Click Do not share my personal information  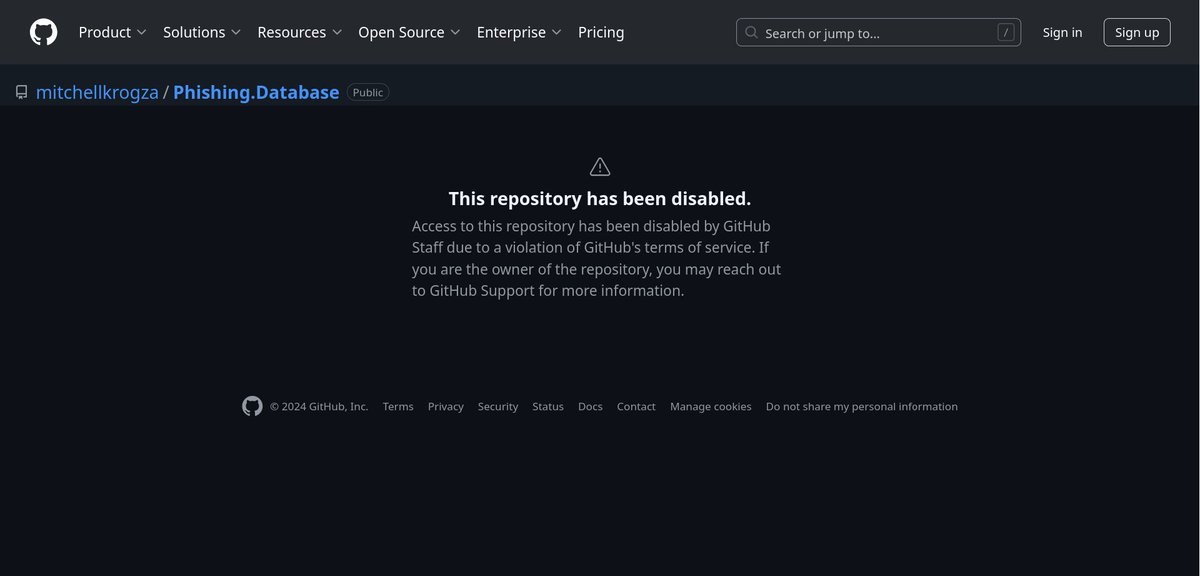click(862, 406)
